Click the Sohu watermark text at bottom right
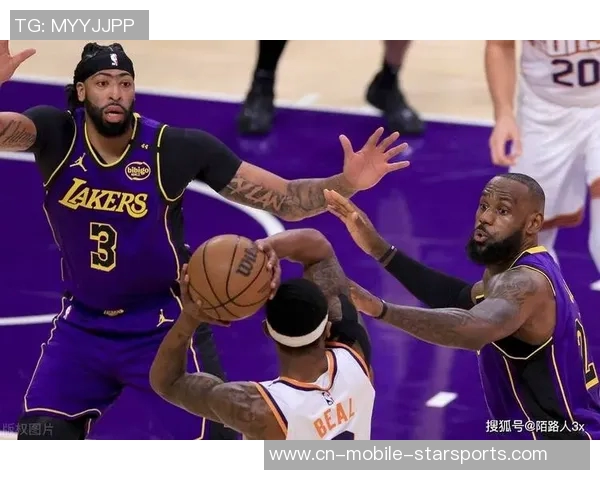Image resolution: width=600 pixels, height=480 pixels. pos(535,426)
